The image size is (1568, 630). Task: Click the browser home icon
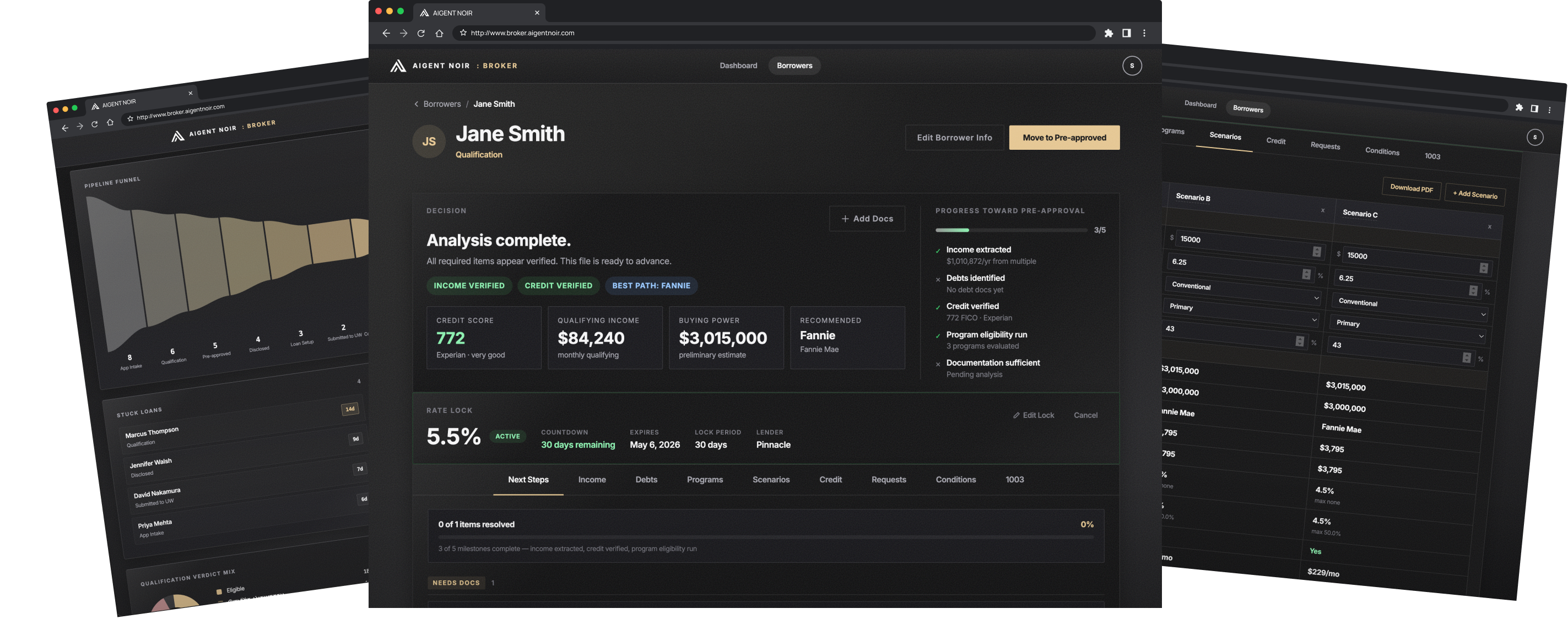point(439,34)
